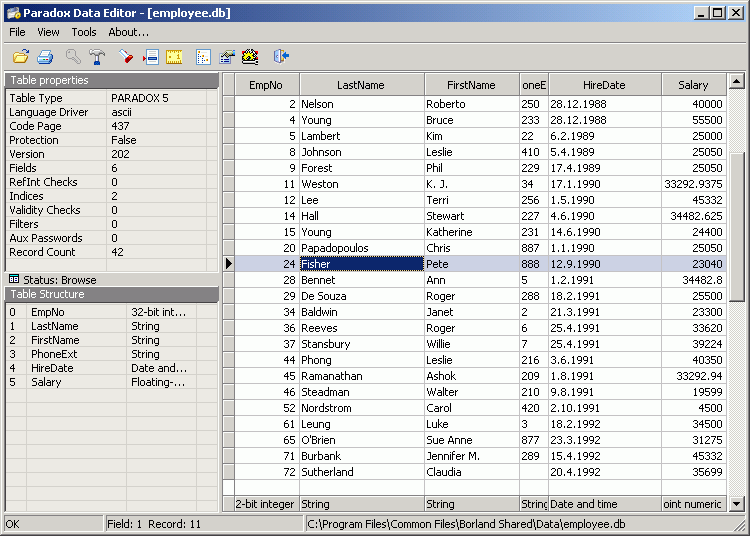Click the employee.db file path in status bar
The image size is (750, 536).
466,524
